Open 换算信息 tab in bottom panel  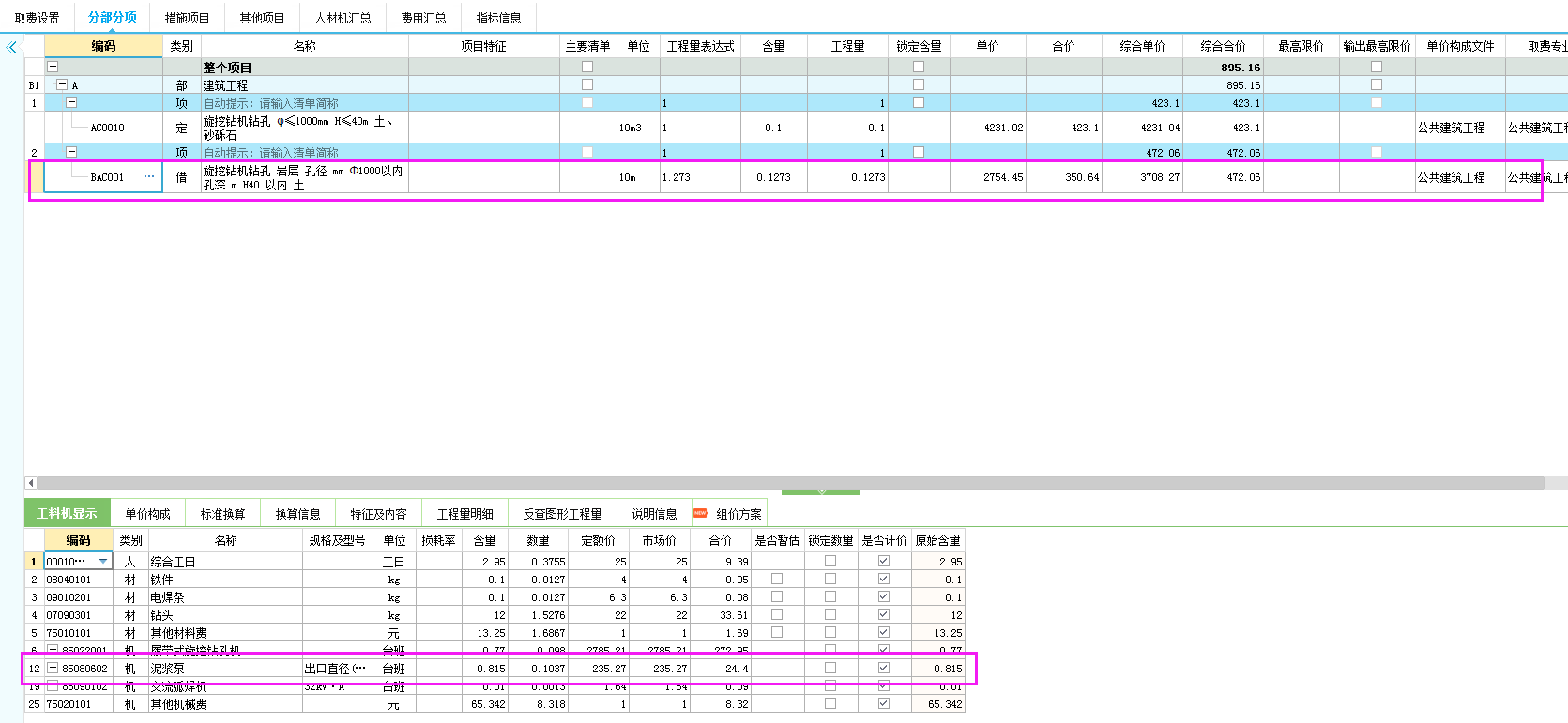(297, 514)
